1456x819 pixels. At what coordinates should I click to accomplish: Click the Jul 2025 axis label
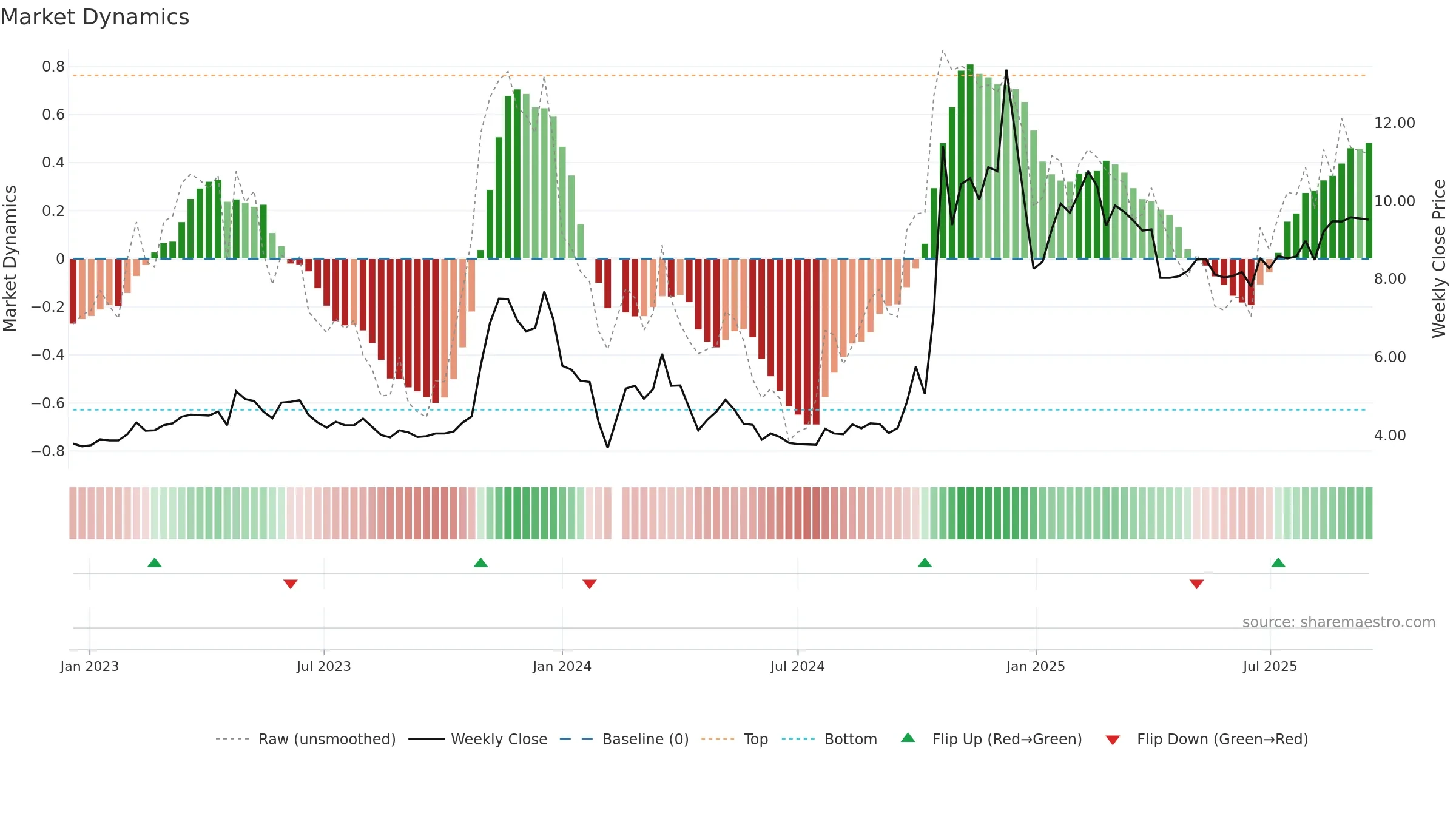click(x=1270, y=666)
